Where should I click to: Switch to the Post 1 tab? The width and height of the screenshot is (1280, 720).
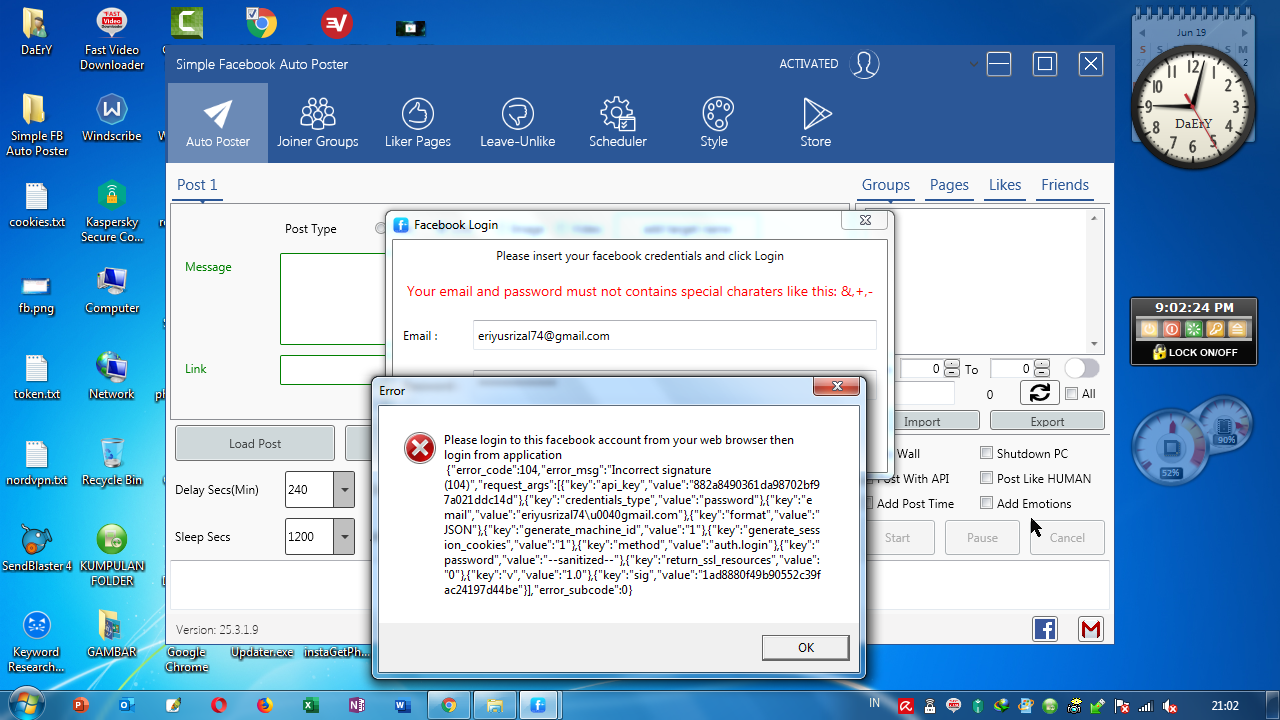pos(197,185)
